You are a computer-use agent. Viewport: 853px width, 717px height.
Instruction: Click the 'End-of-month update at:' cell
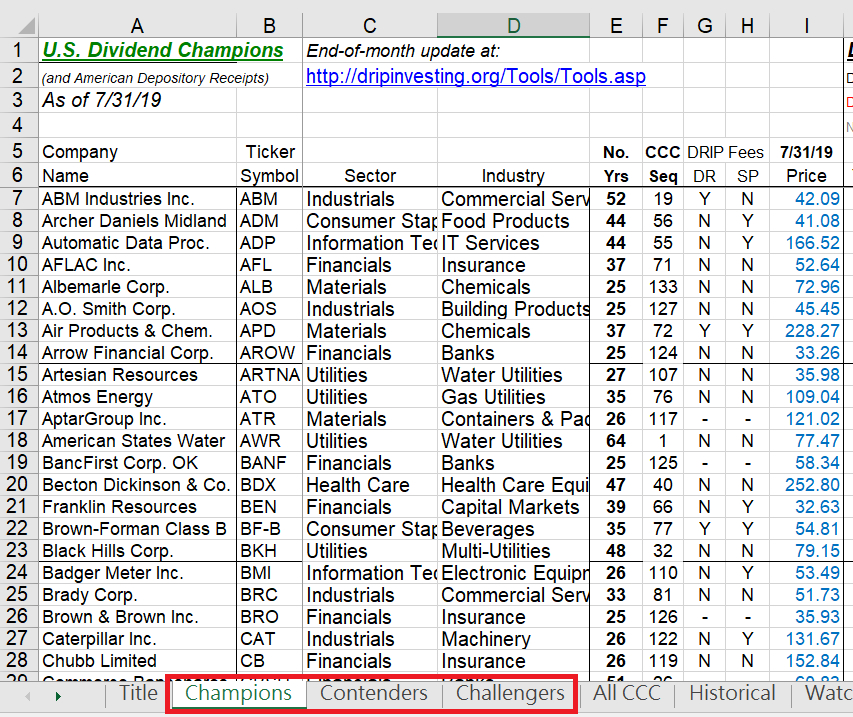370,51
